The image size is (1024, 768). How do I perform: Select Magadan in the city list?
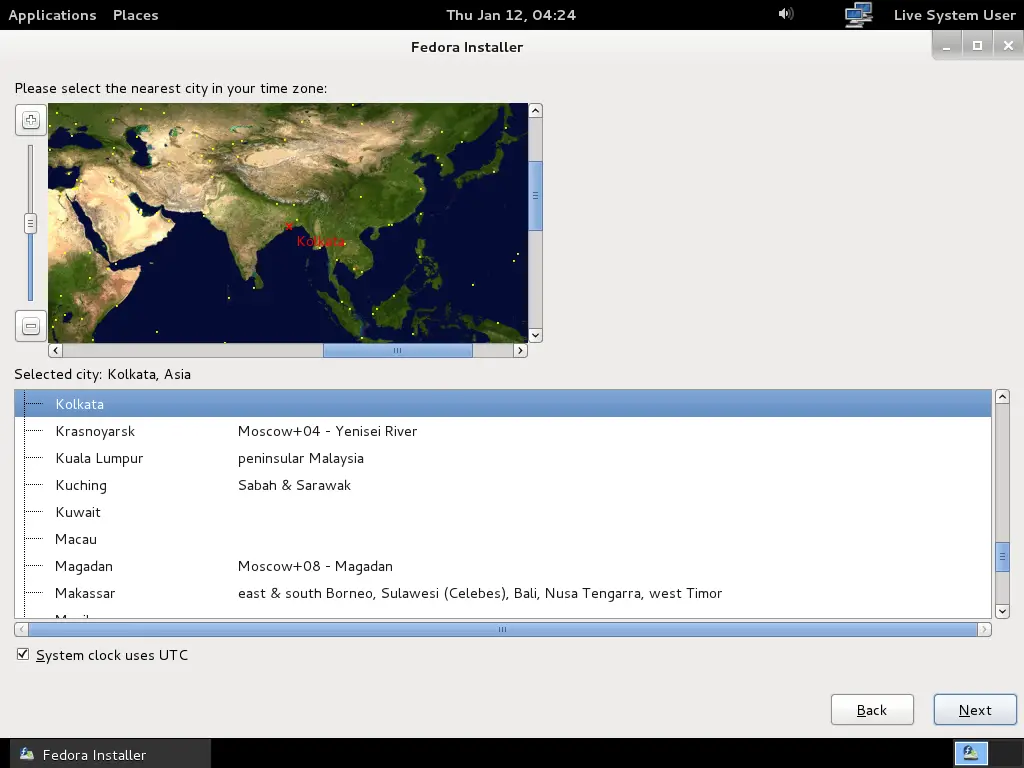pos(503,566)
